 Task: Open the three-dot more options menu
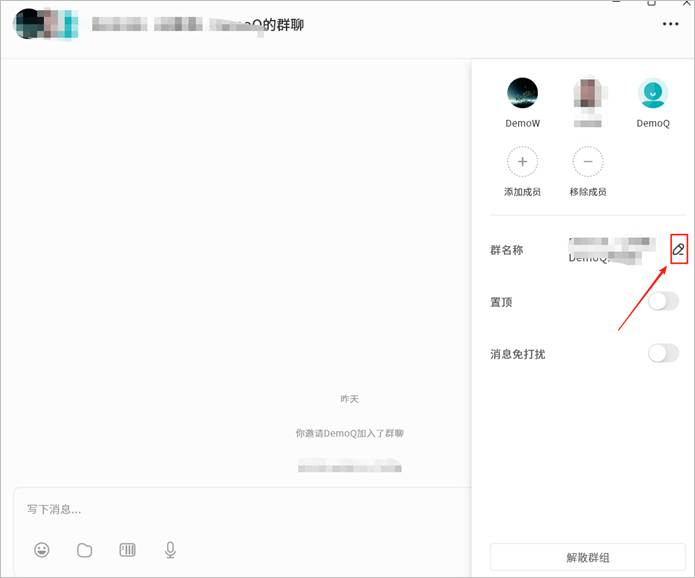(x=670, y=25)
